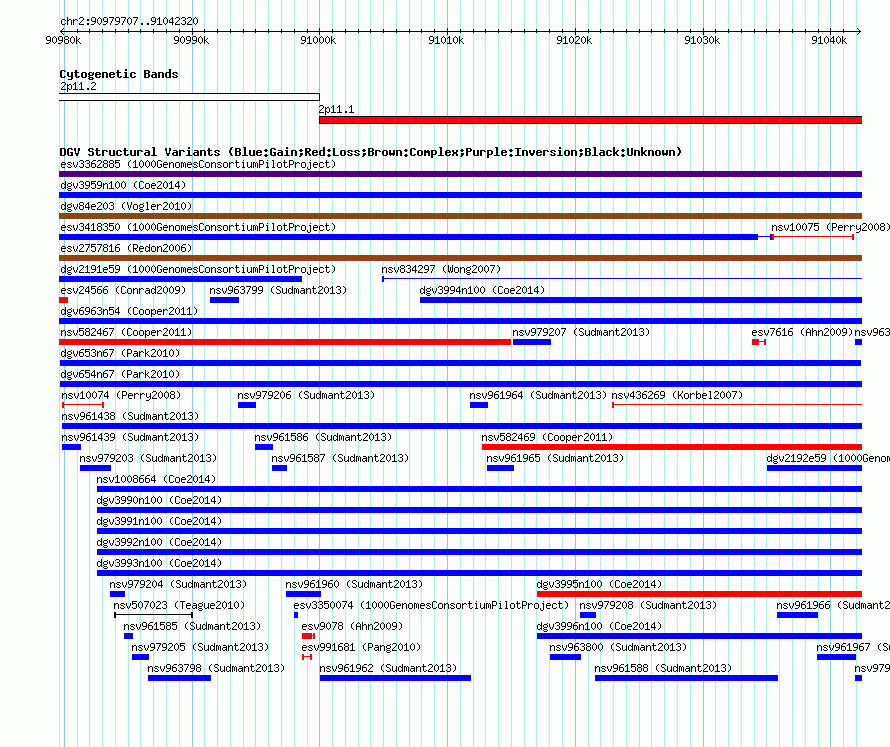Screen dimensions: 890x747
Task: Select the dgv3959n100 (Coe2014) variant label
Action: coord(123,185)
